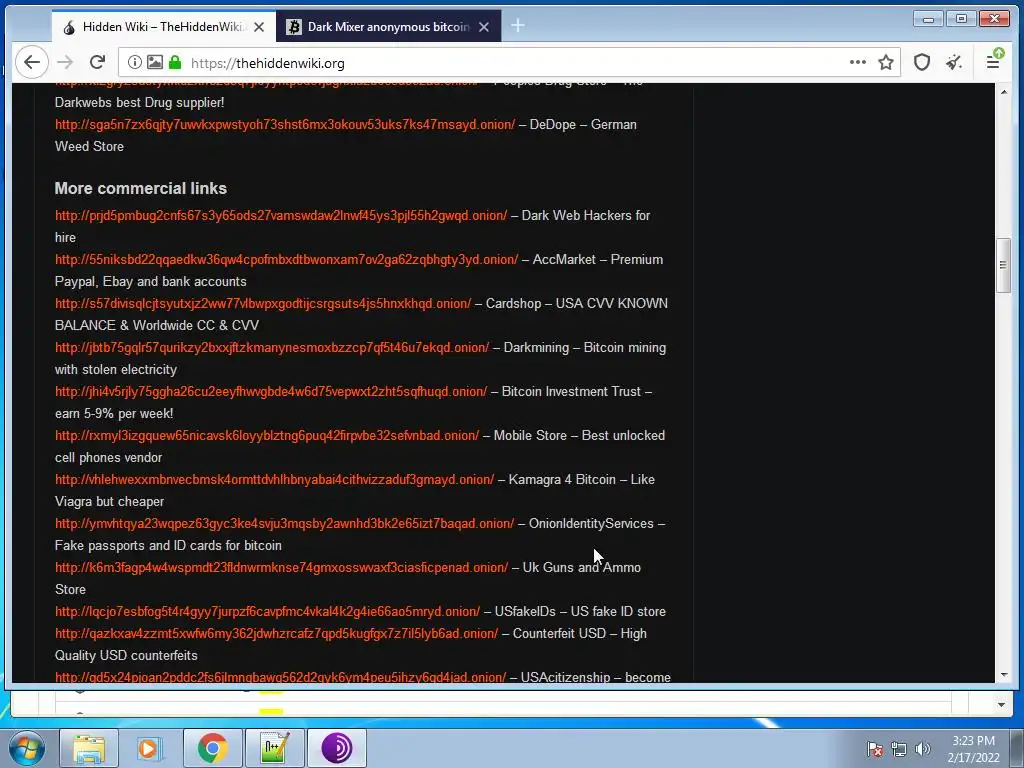Viewport: 1024px width, 768px height.
Task: Open Tor Browser from taskbar
Action: point(336,748)
